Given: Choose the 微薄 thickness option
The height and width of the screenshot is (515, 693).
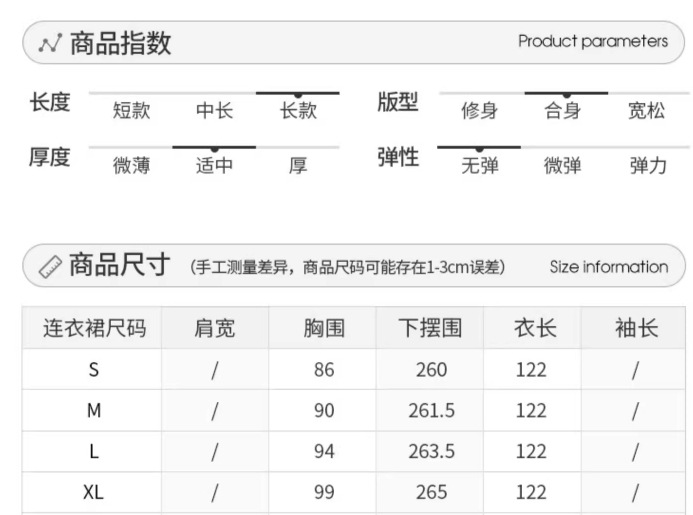Looking at the screenshot, I should pyautogui.click(x=131, y=165).
